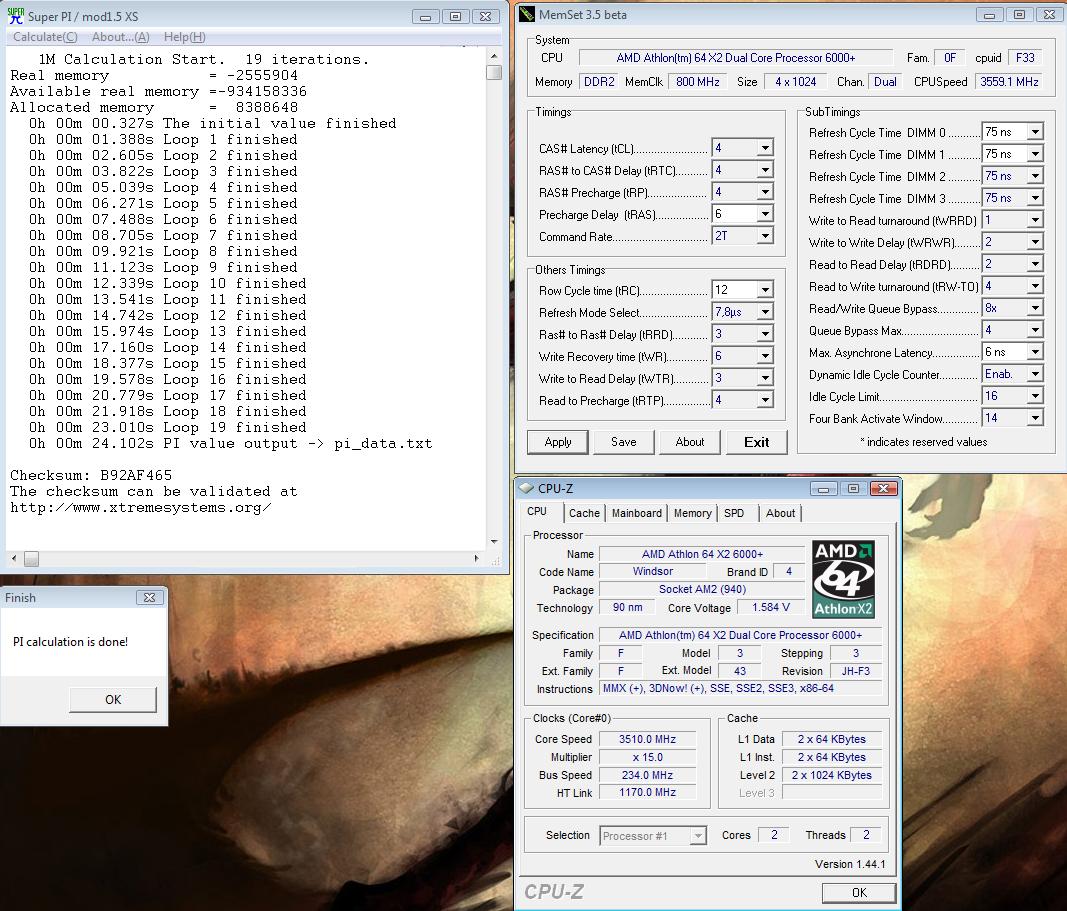Open the Help menu in Super PI

184,37
